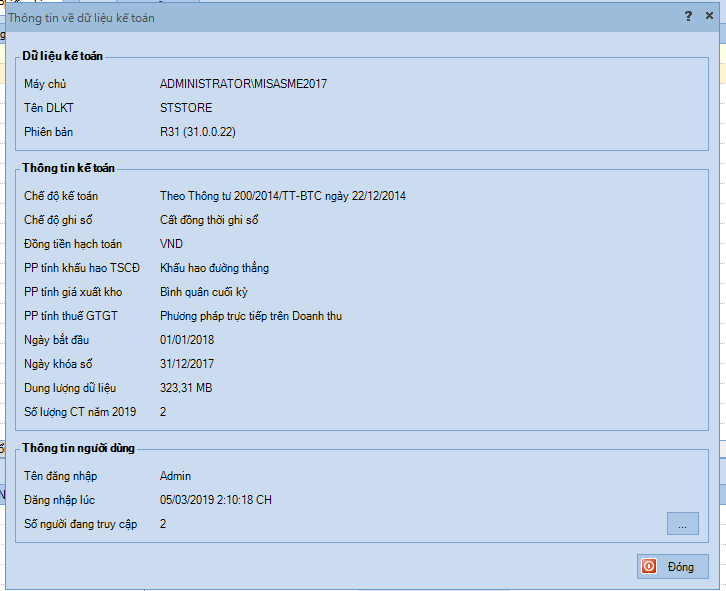Click the help question mark in title bar
726x591 pixels.
coord(688,17)
